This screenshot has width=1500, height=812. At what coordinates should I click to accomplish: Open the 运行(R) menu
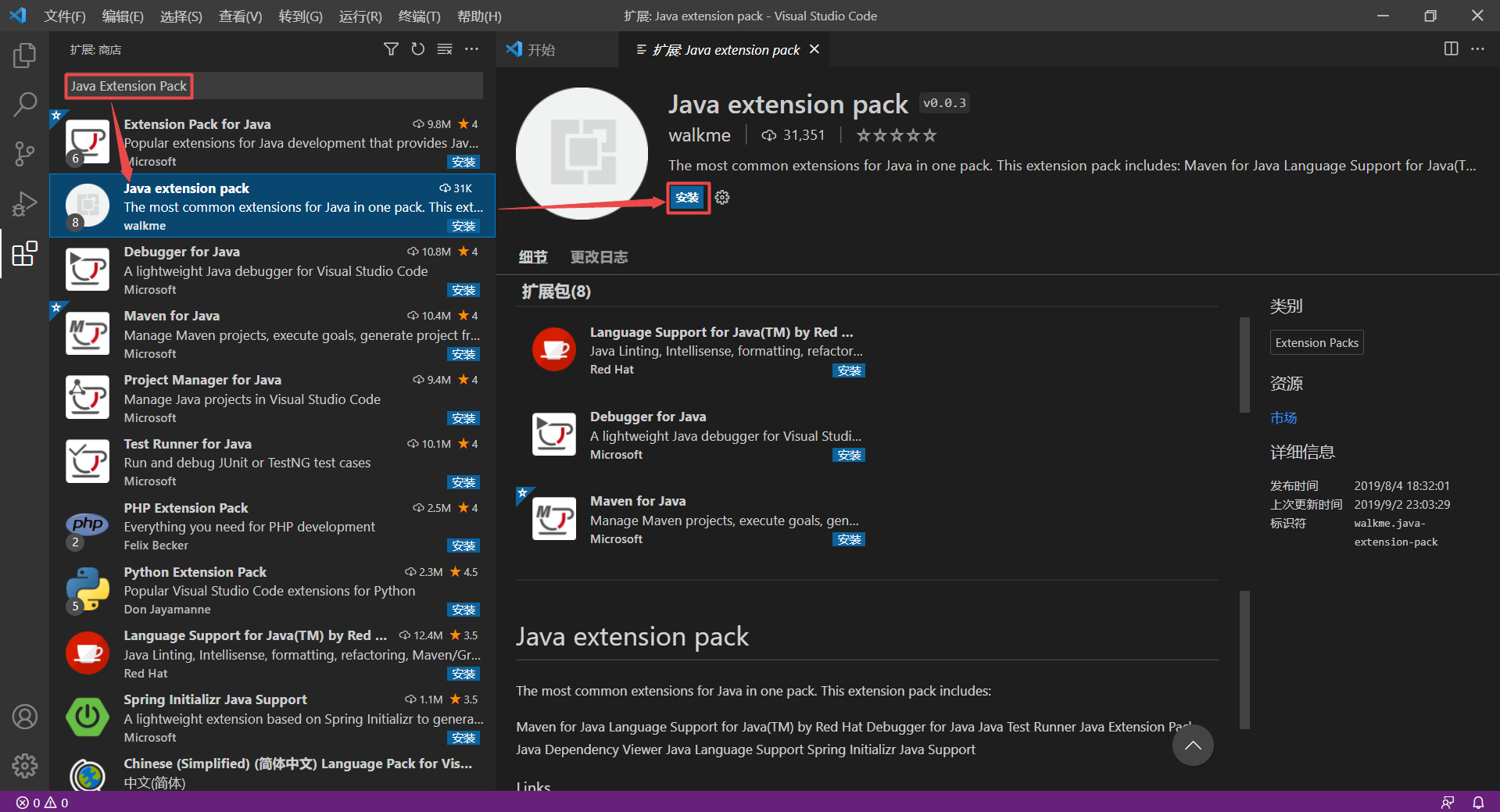tap(360, 16)
